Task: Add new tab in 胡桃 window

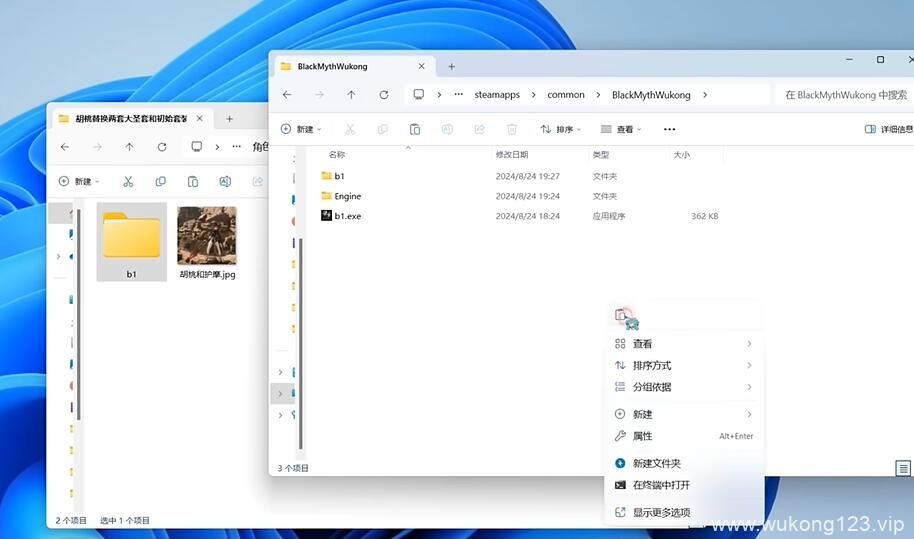Action: point(230,118)
